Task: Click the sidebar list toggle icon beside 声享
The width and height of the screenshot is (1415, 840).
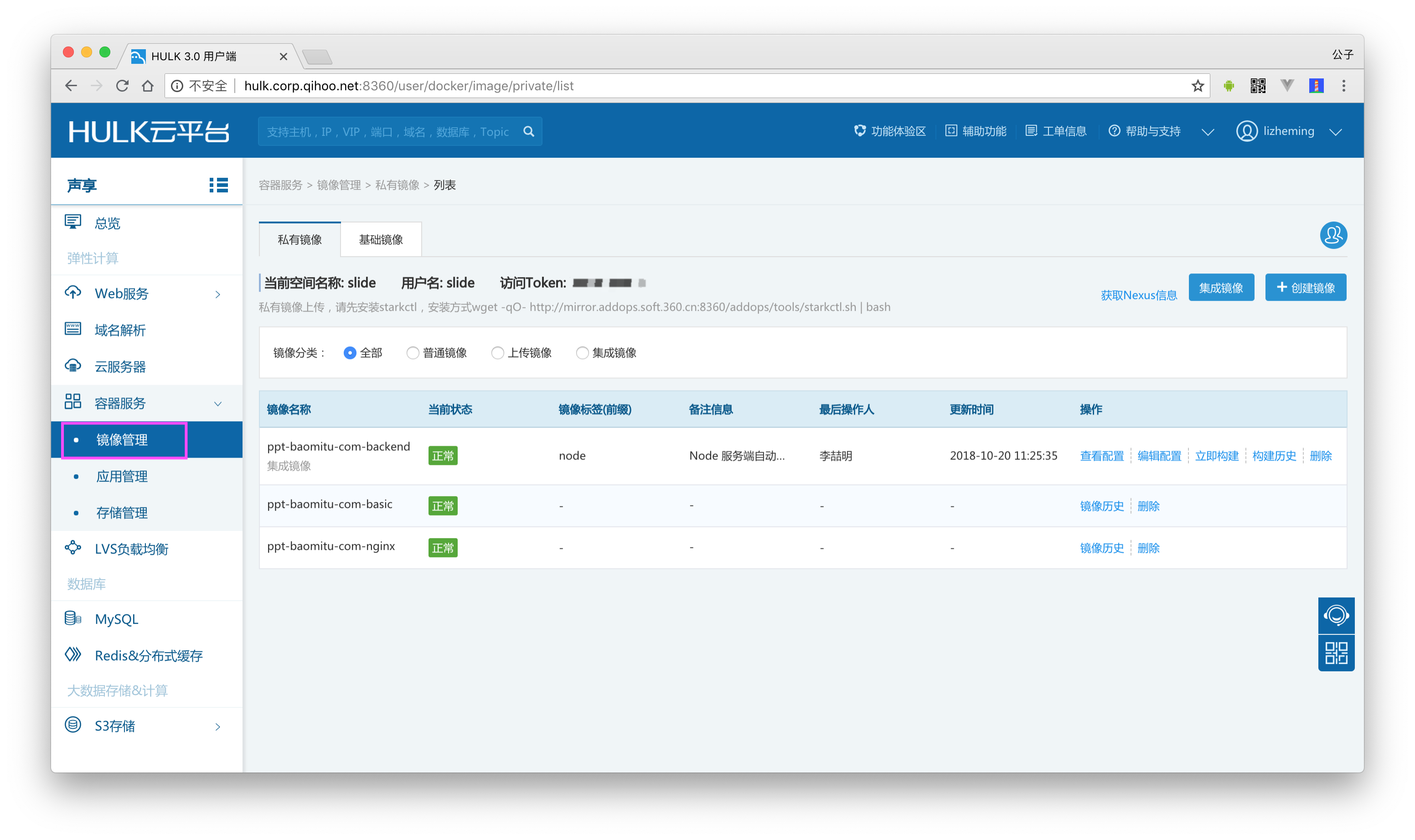Action: tap(218, 185)
